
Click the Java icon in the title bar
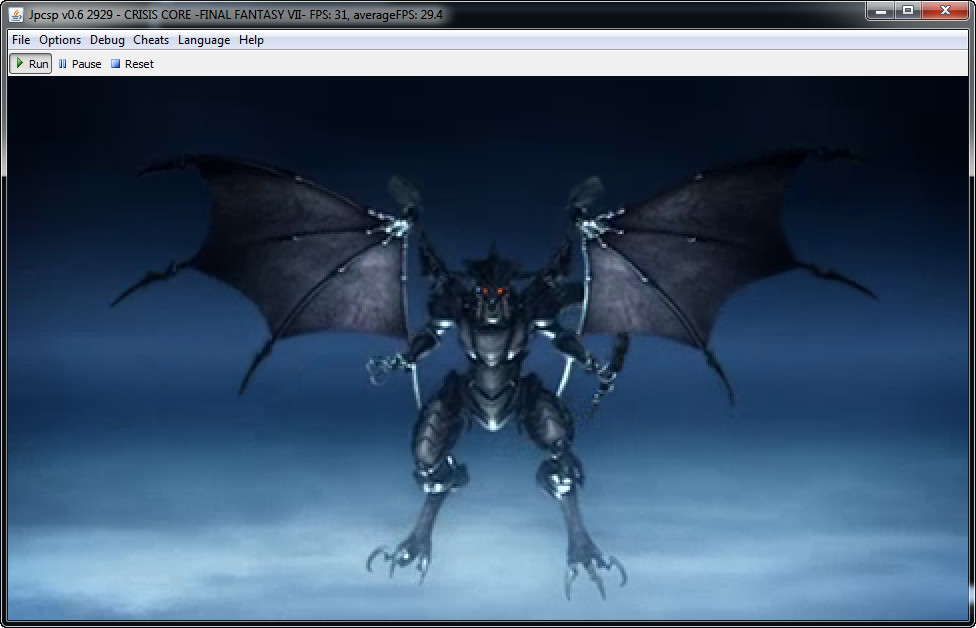(16, 14)
